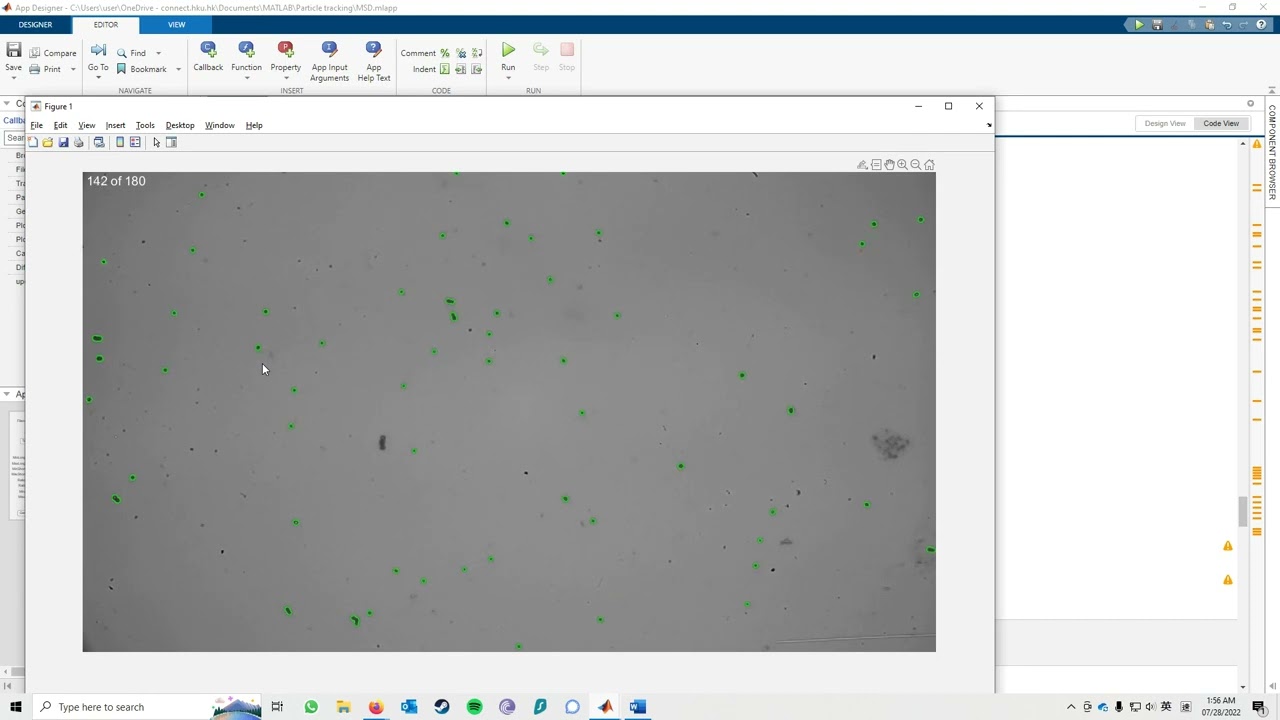Click the Compare button
The width and height of the screenshot is (1280, 720).
point(53,53)
